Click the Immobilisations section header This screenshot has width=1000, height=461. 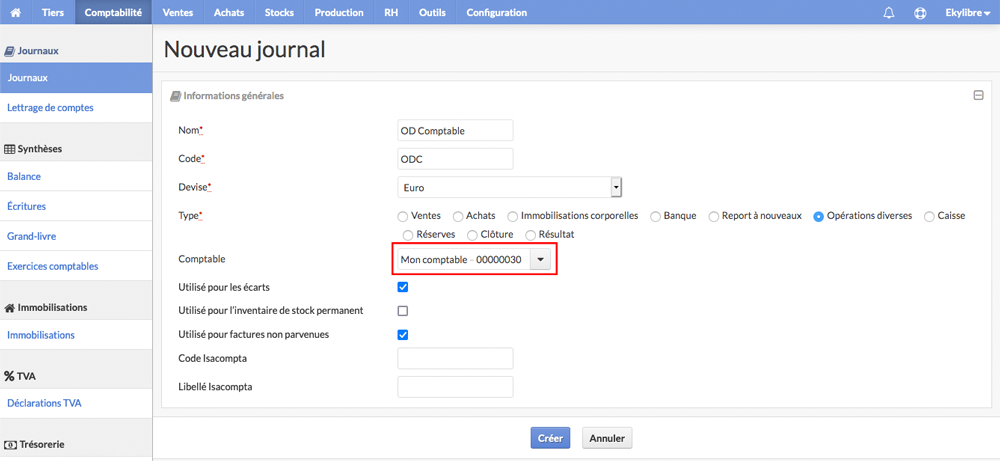pos(46,307)
